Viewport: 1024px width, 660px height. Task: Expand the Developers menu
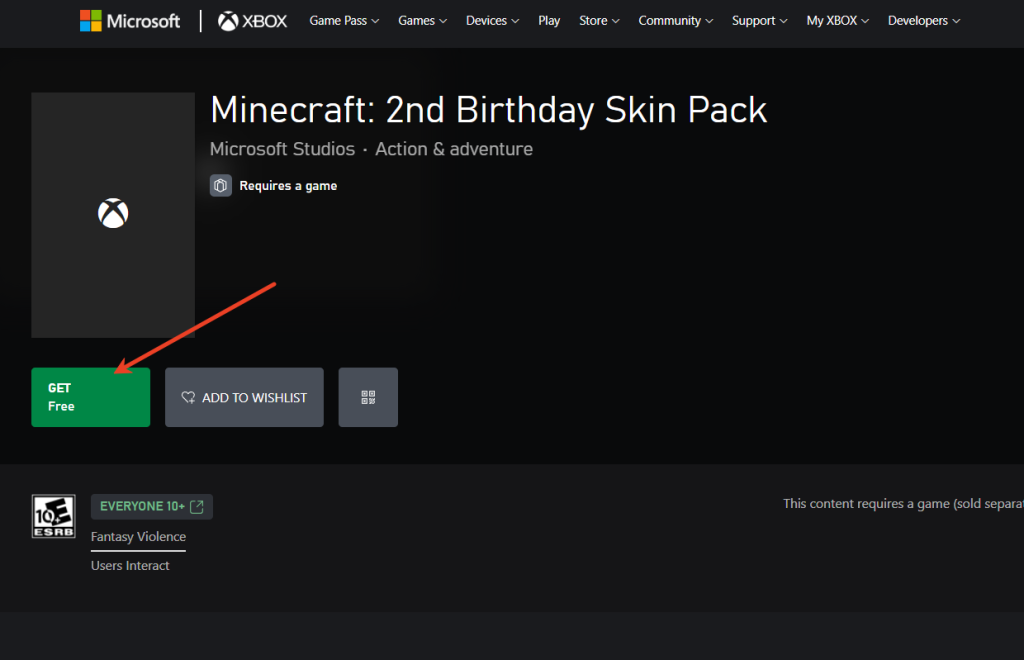[x=923, y=21]
